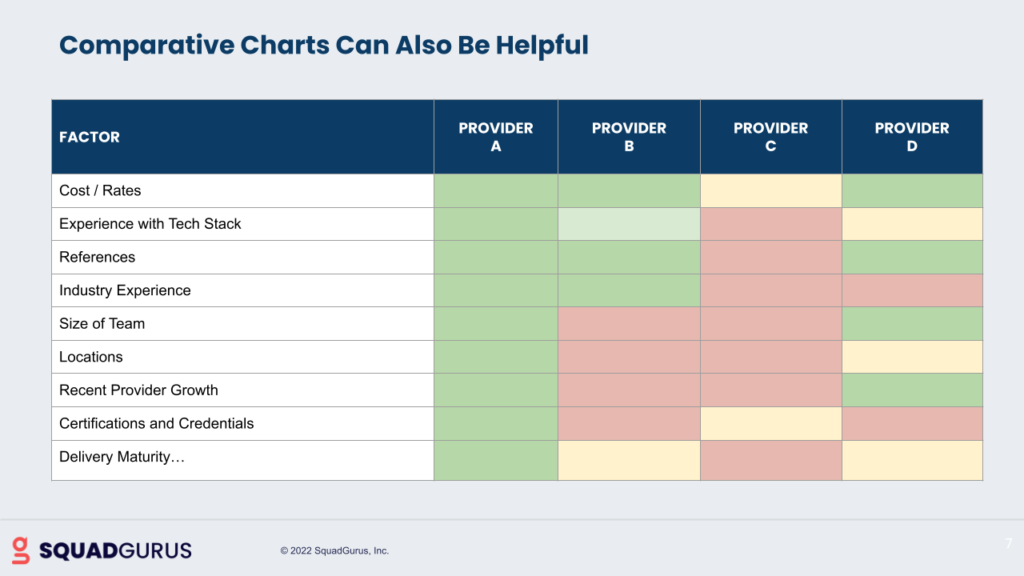Viewport: 1024px width, 576px height.
Task: Select Provider D's yellow Locations cell
Action: pos(912,357)
